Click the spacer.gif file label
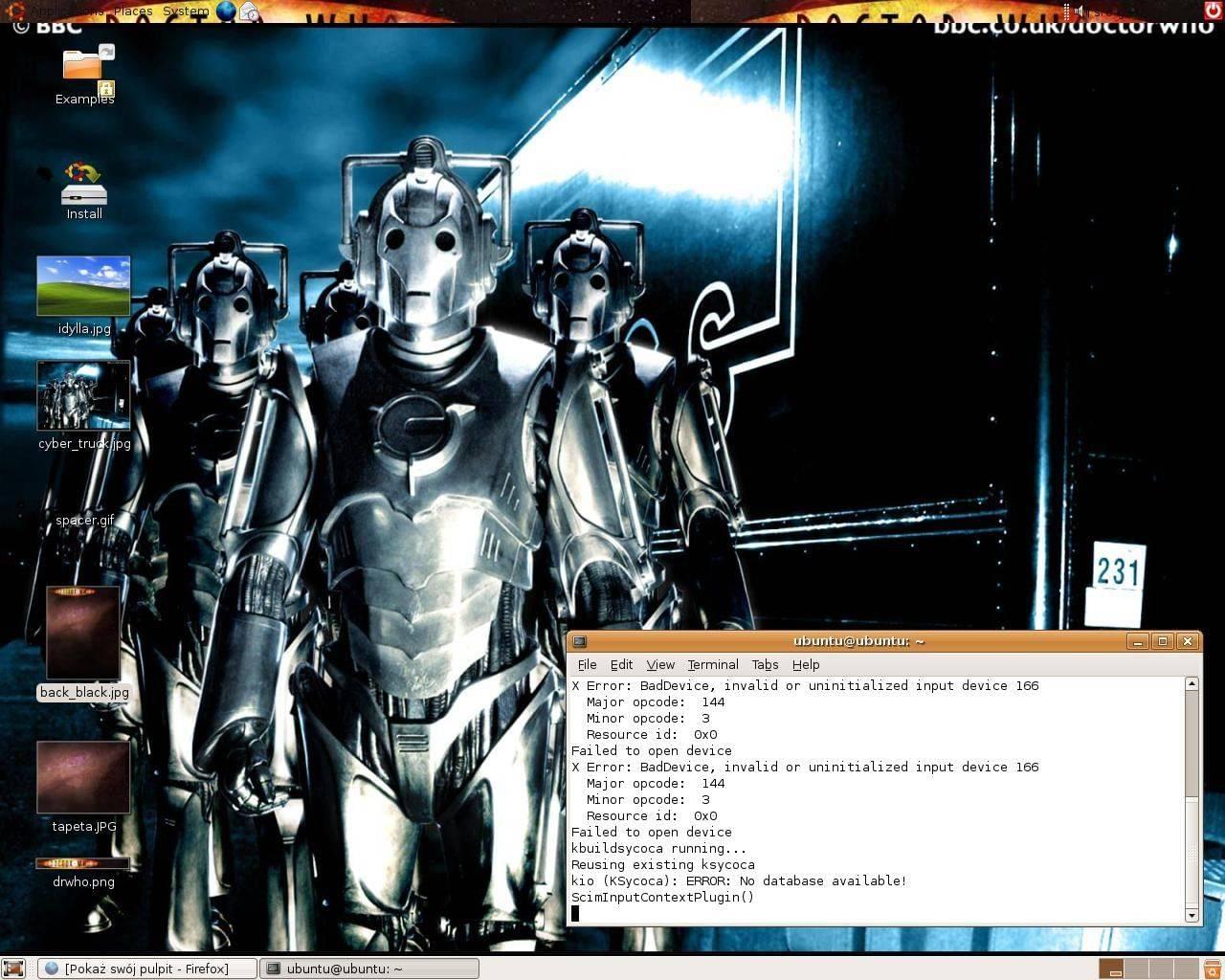This screenshot has width=1225, height=980. pos(84,521)
